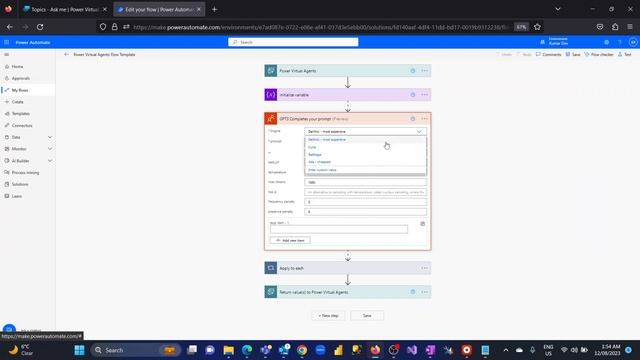
Task: Show info for Initialize variable card
Action: [x=413, y=95]
